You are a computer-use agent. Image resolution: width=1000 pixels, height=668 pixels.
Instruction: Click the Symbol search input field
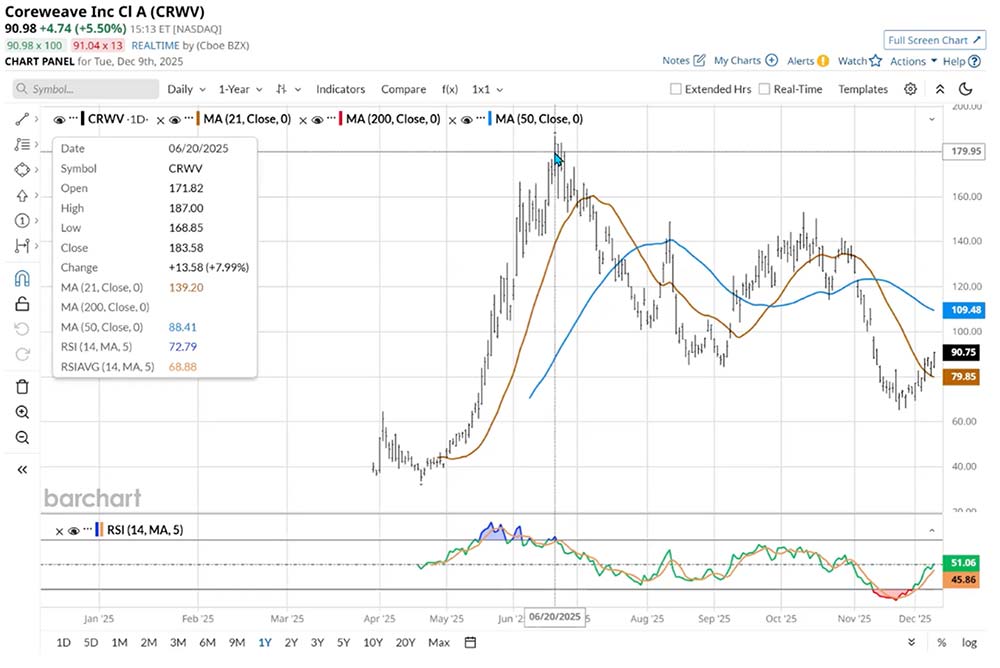coord(85,89)
